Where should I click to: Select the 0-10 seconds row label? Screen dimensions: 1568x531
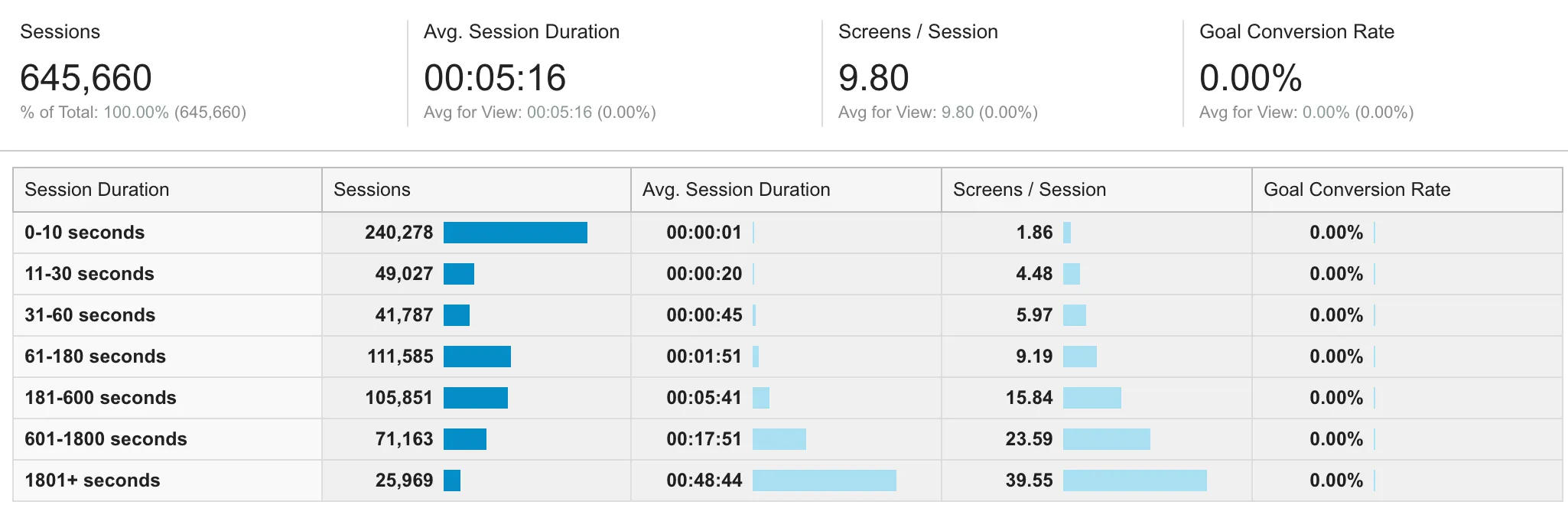click(85, 233)
